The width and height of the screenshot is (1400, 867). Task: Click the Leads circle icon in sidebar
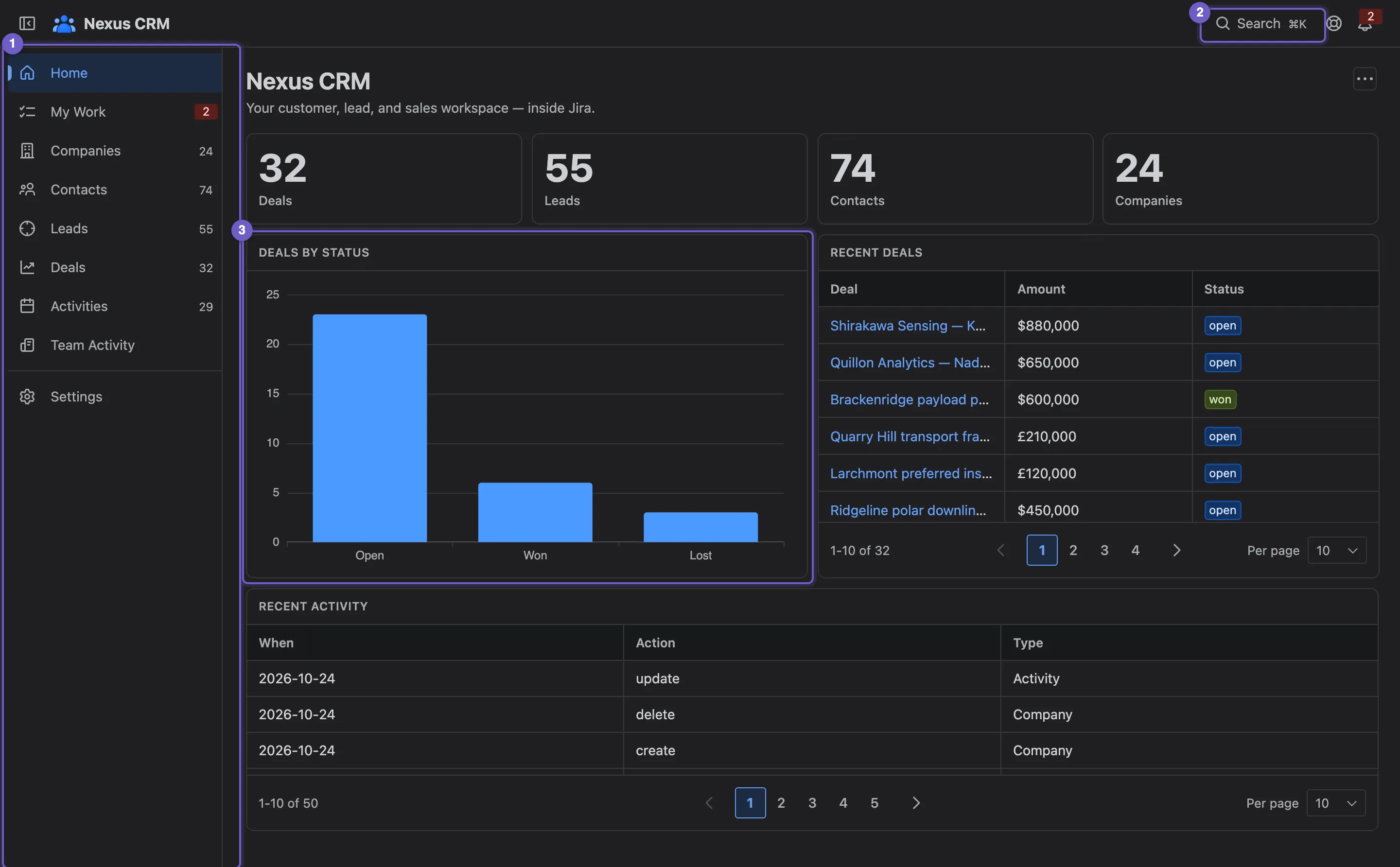pos(27,229)
